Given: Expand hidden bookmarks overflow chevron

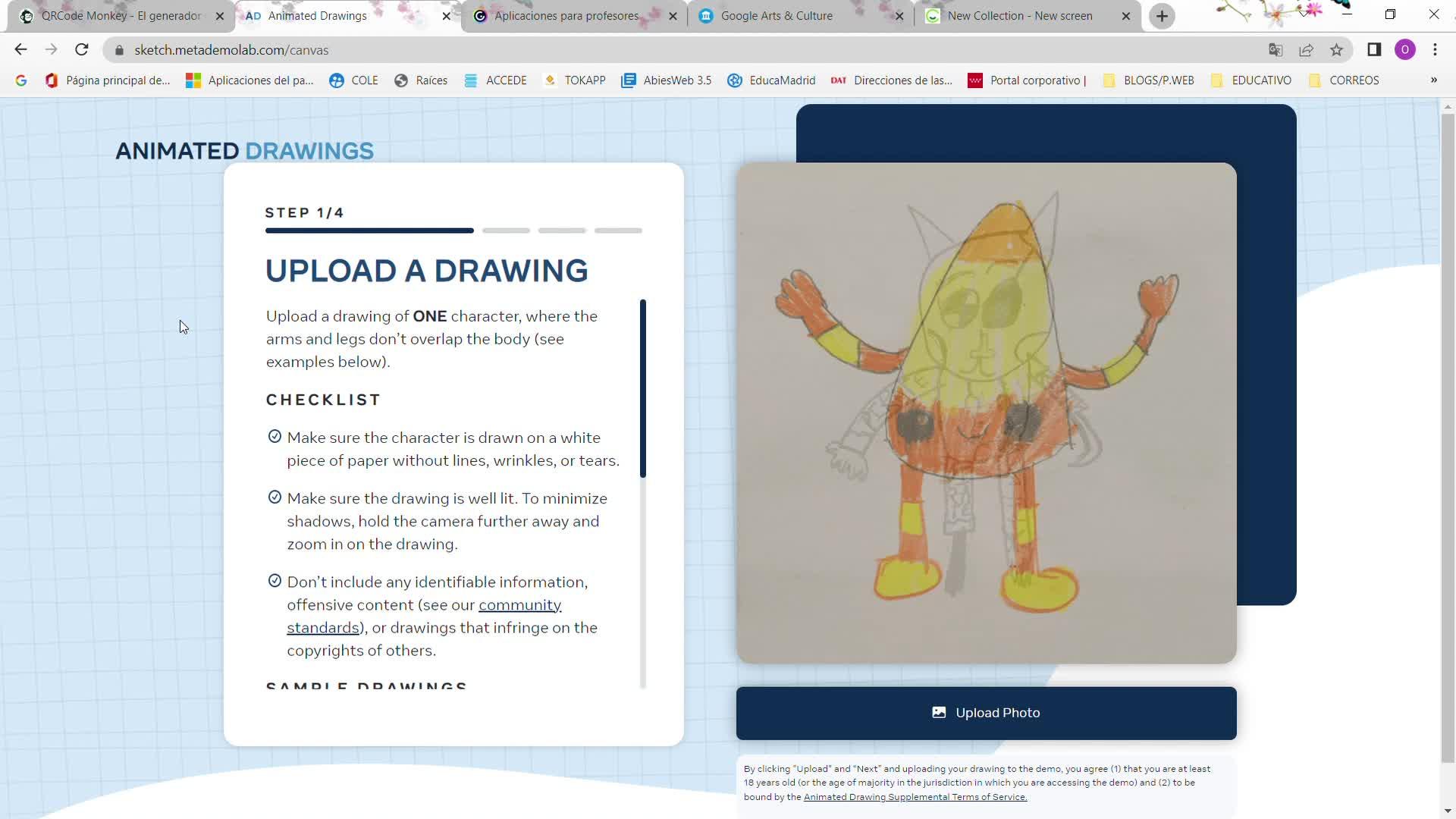Looking at the screenshot, I should point(1433,80).
